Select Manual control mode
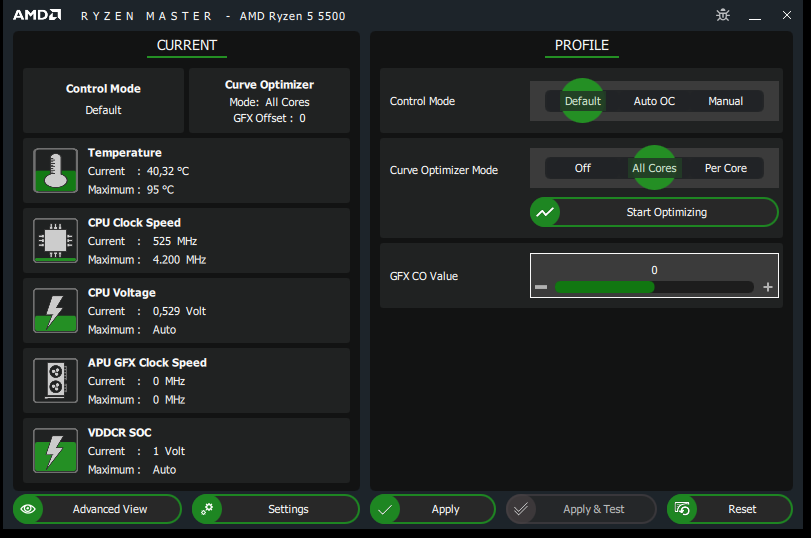Screen dimensions: 811x538 [726, 101]
